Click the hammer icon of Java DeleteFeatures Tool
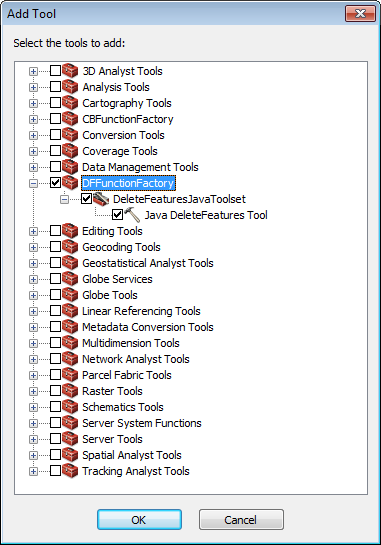This screenshot has height=545, width=381. (x=132, y=215)
